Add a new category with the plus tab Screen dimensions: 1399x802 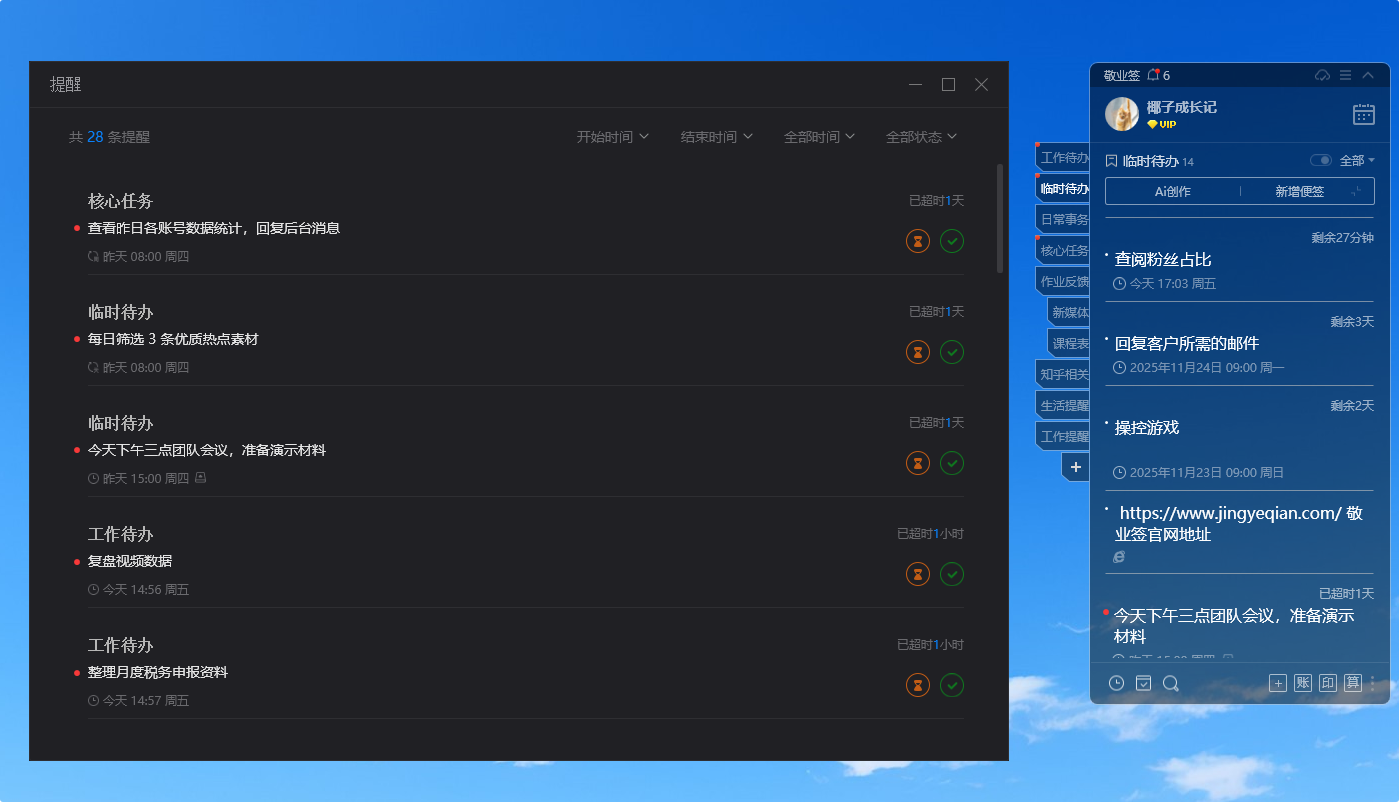point(1076,467)
